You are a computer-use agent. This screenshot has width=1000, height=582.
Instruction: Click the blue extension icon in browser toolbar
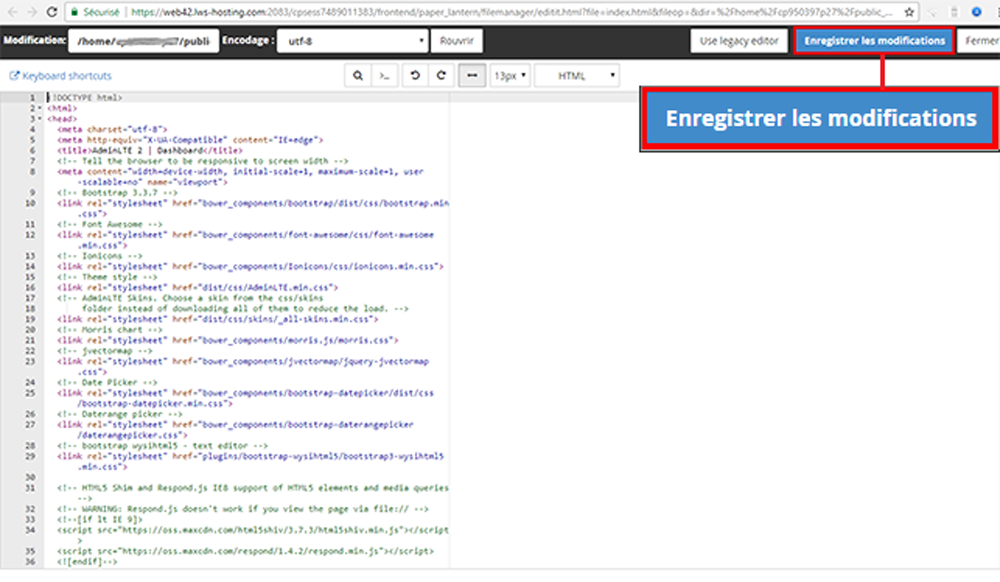976,11
